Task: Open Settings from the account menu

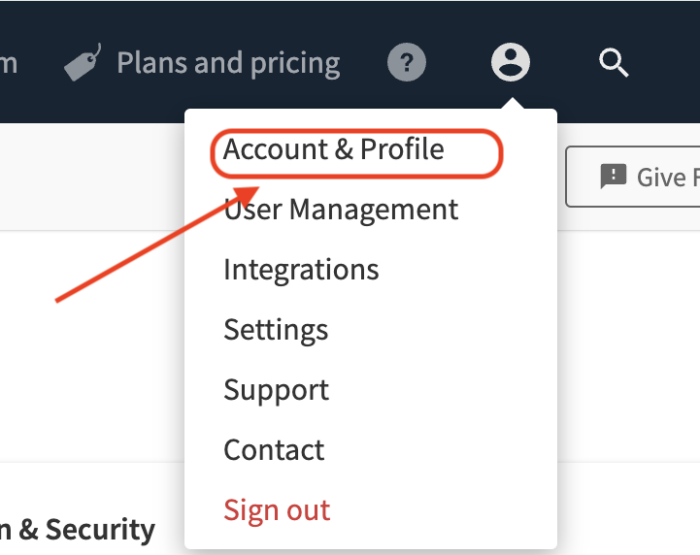Action: click(x=276, y=330)
